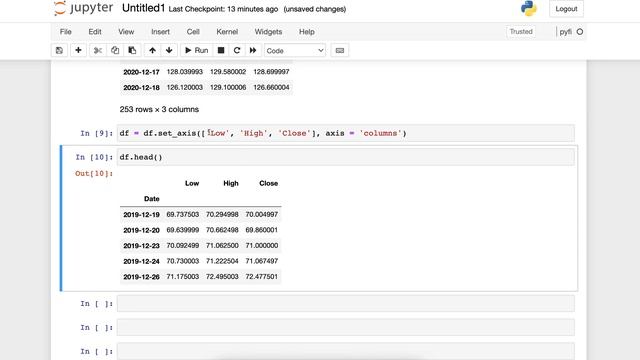
Task: Interrupt the kernel with the stop icon
Action: pyautogui.click(x=221, y=51)
